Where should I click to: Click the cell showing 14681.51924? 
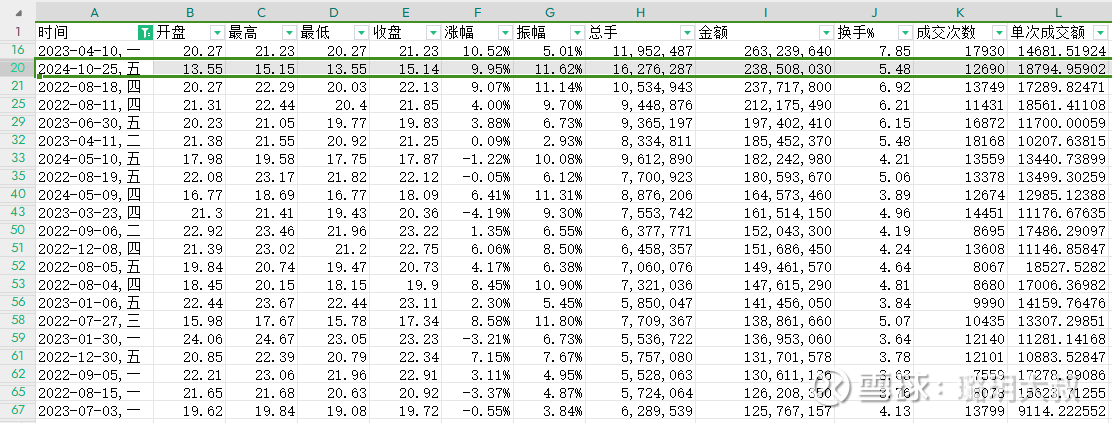click(1058, 50)
